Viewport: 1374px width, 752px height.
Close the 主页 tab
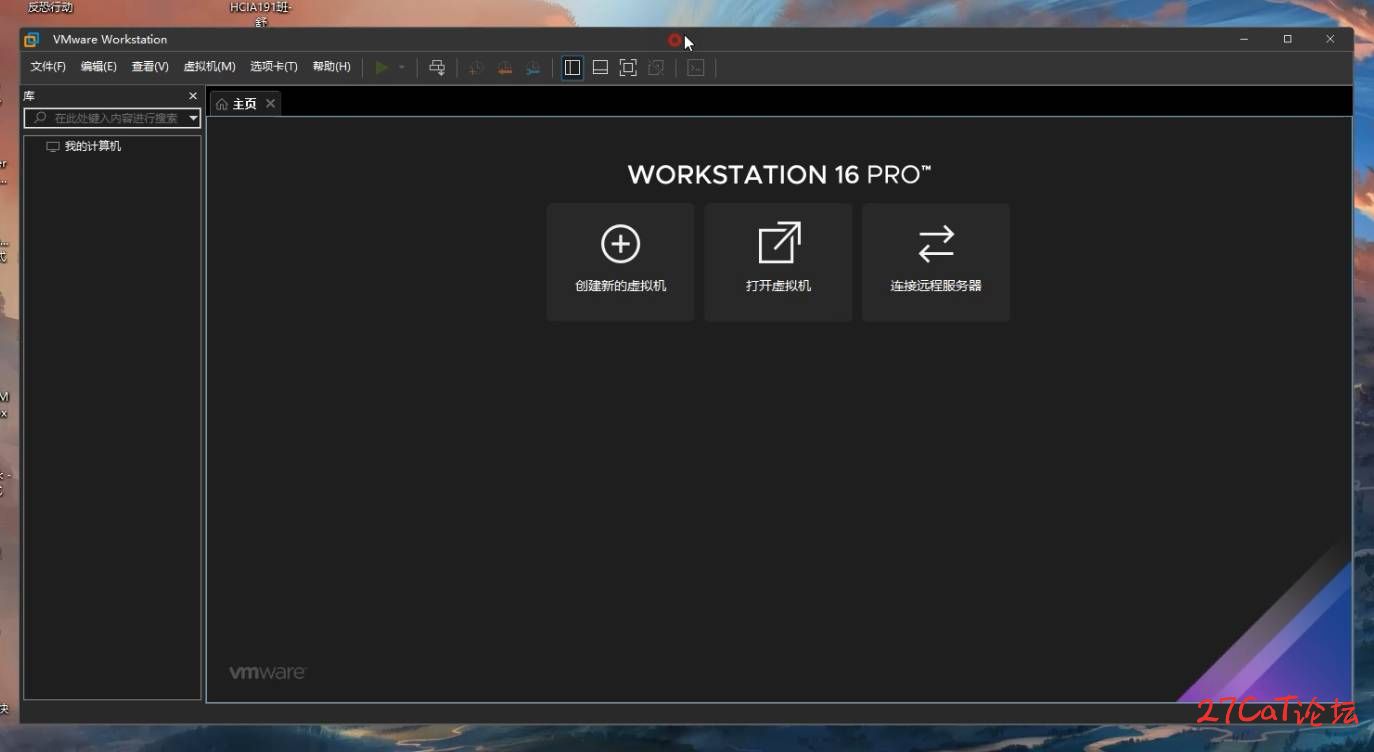point(270,104)
